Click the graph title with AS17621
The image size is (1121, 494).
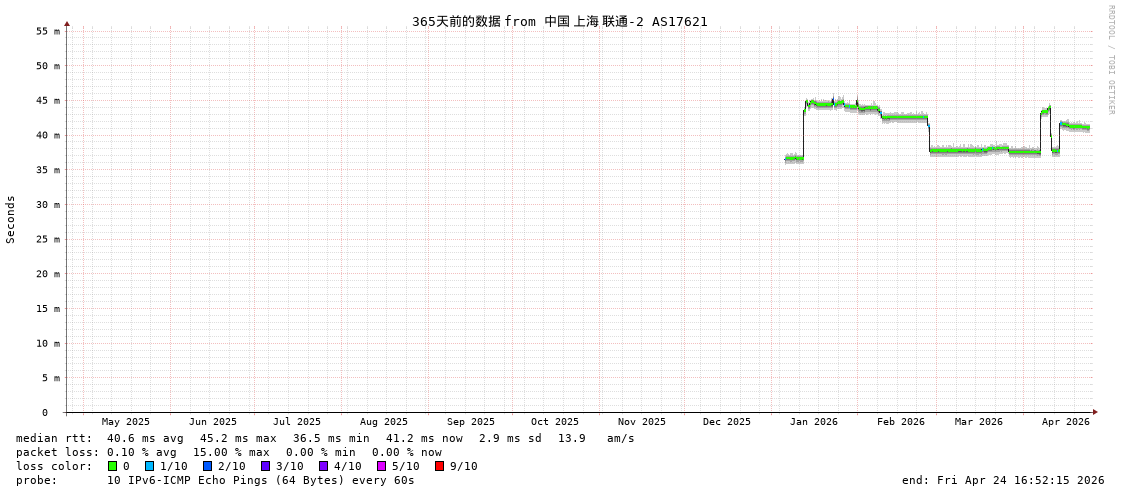tap(559, 21)
